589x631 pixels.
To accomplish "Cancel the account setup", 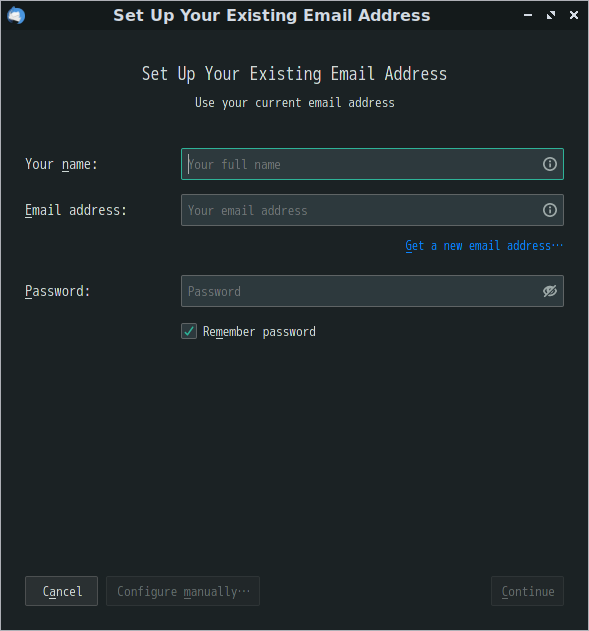I will point(62,591).
